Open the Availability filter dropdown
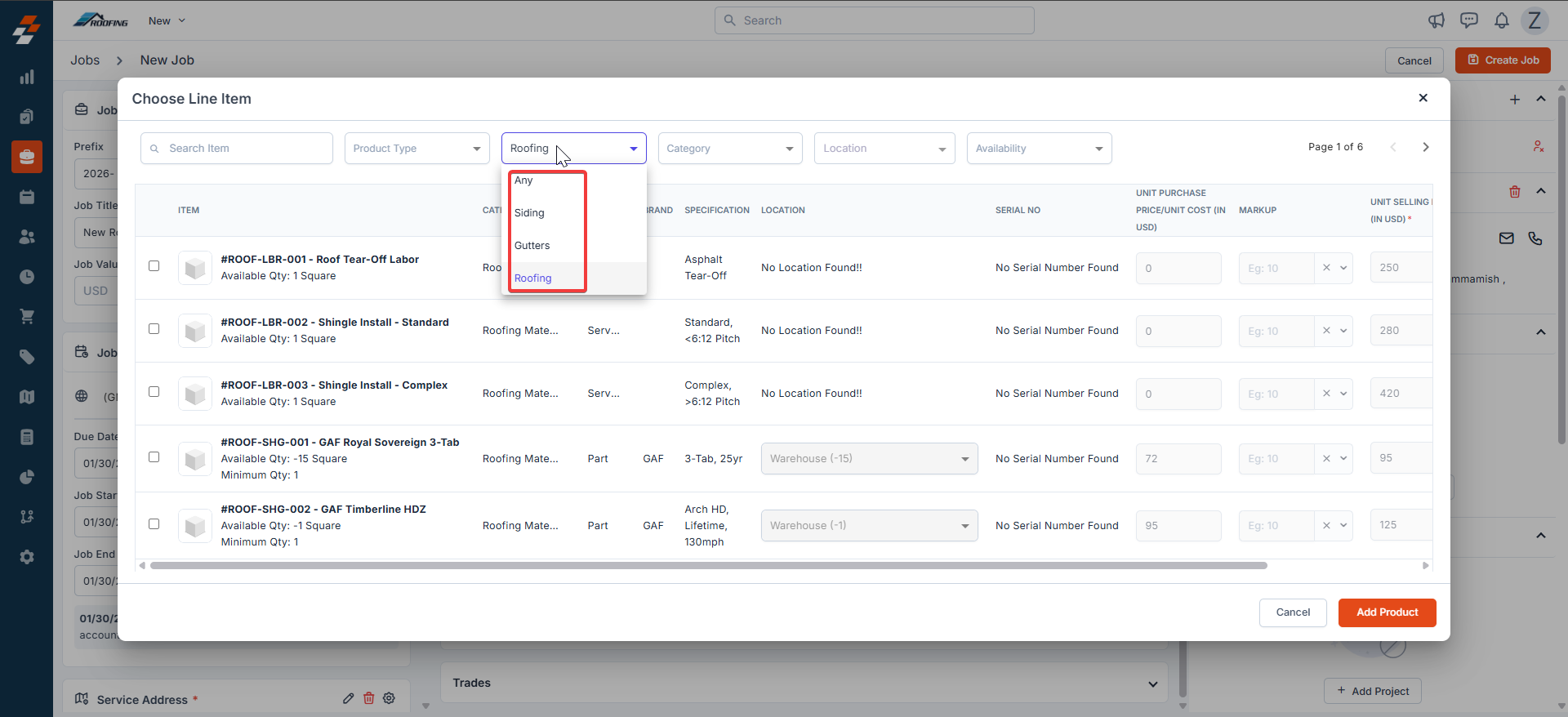 pos(1039,149)
